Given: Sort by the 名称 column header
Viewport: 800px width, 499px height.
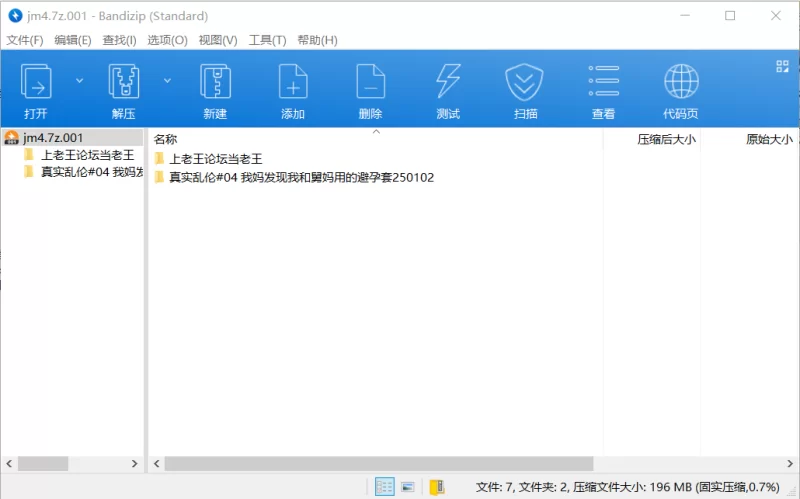Looking at the screenshot, I should pyautogui.click(x=166, y=140).
